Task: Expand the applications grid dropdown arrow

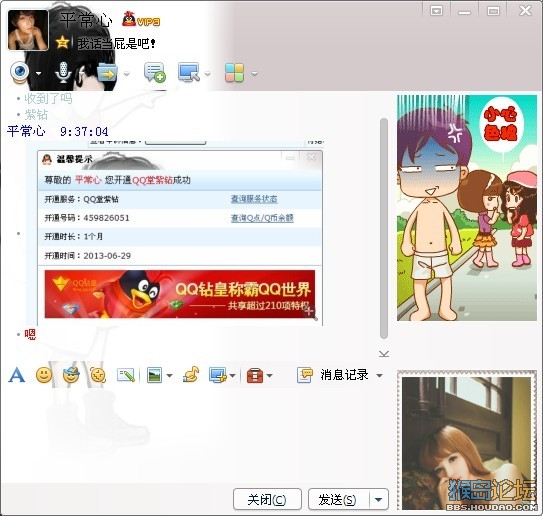Action: pyautogui.click(x=255, y=73)
